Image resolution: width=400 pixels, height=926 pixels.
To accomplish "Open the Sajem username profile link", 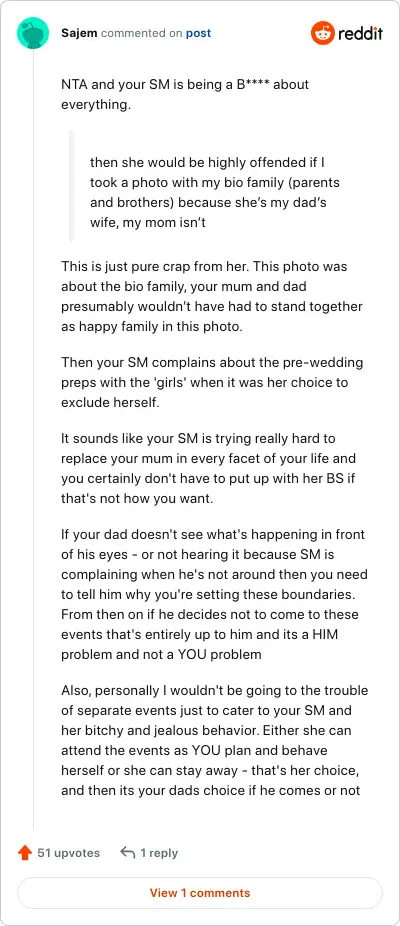I will [80, 33].
